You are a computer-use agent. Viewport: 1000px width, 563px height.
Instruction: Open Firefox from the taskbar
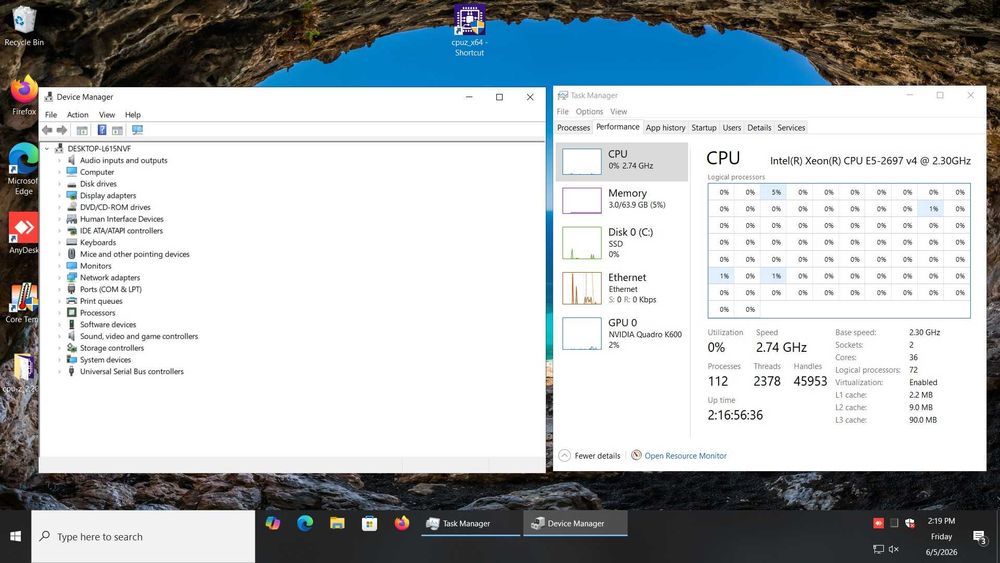402,523
